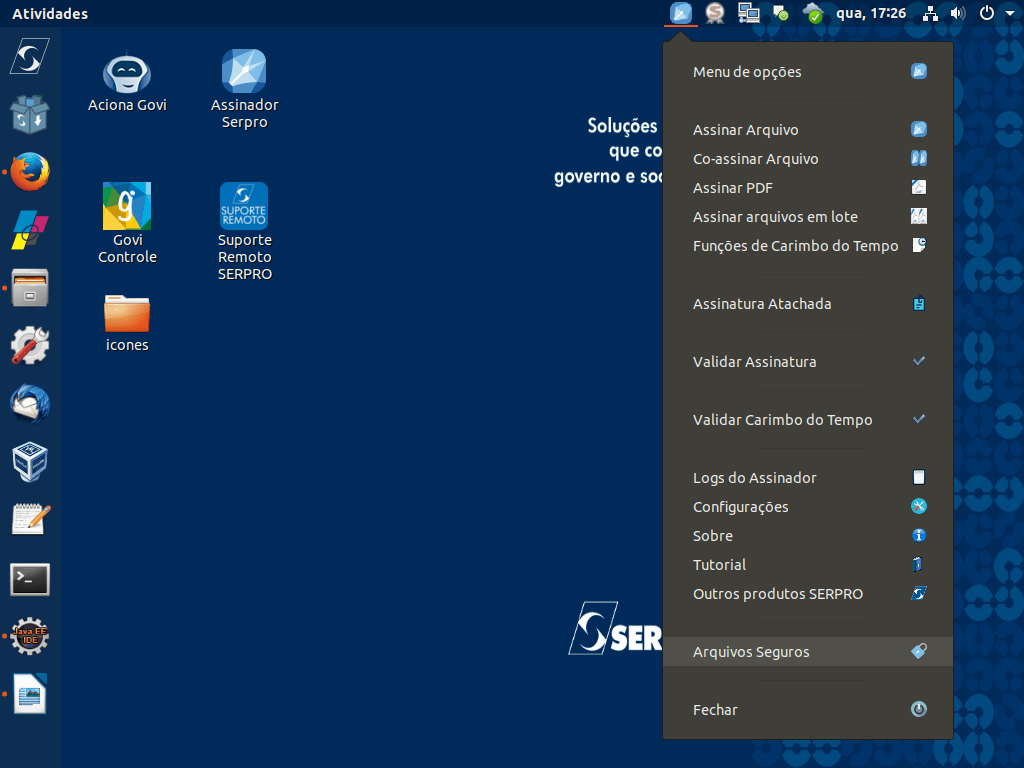Select Assinar PDF option
Viewport: 1024px width, 768px height.
[x=733, y=188]
